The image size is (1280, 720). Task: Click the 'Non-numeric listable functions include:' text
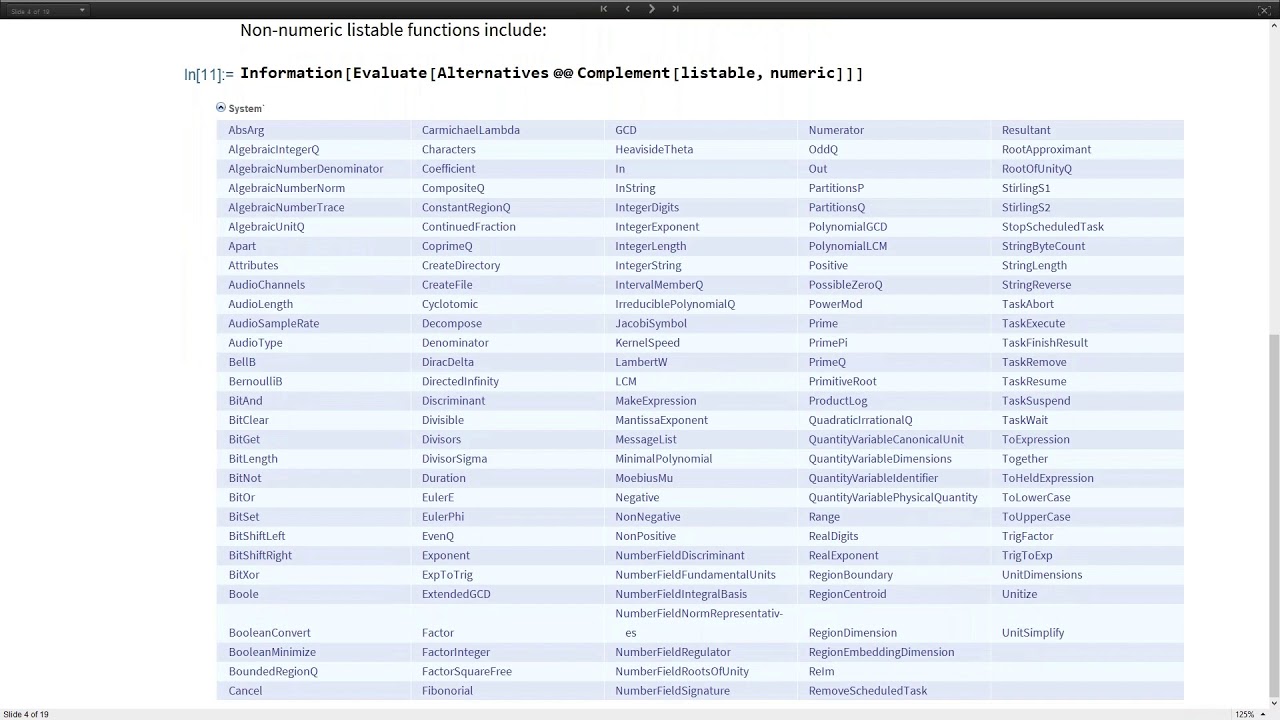tap(393, 30)
